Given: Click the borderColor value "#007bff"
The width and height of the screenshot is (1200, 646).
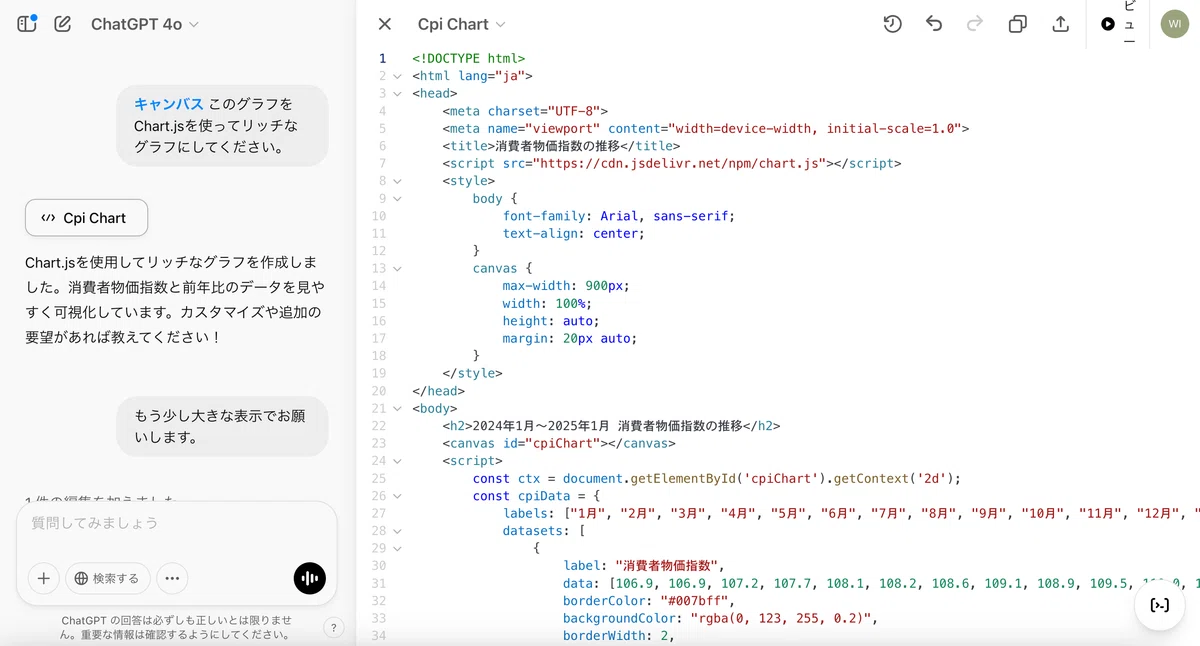Looking at the screenshot, I should pyautogui.click(x=696, y=601).
